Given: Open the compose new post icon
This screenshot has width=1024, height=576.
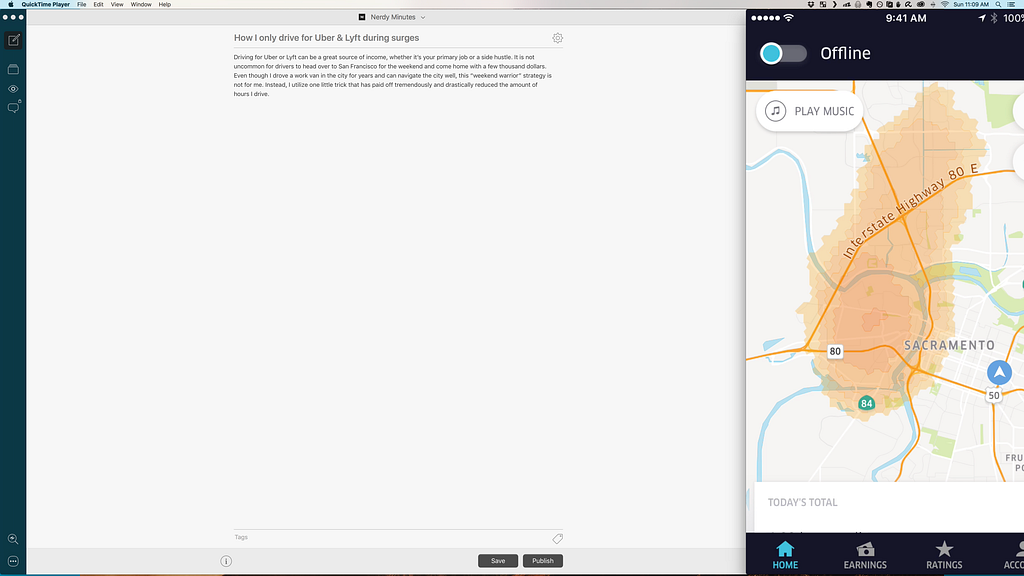Looking at the screenshot, I should [13, 40].
